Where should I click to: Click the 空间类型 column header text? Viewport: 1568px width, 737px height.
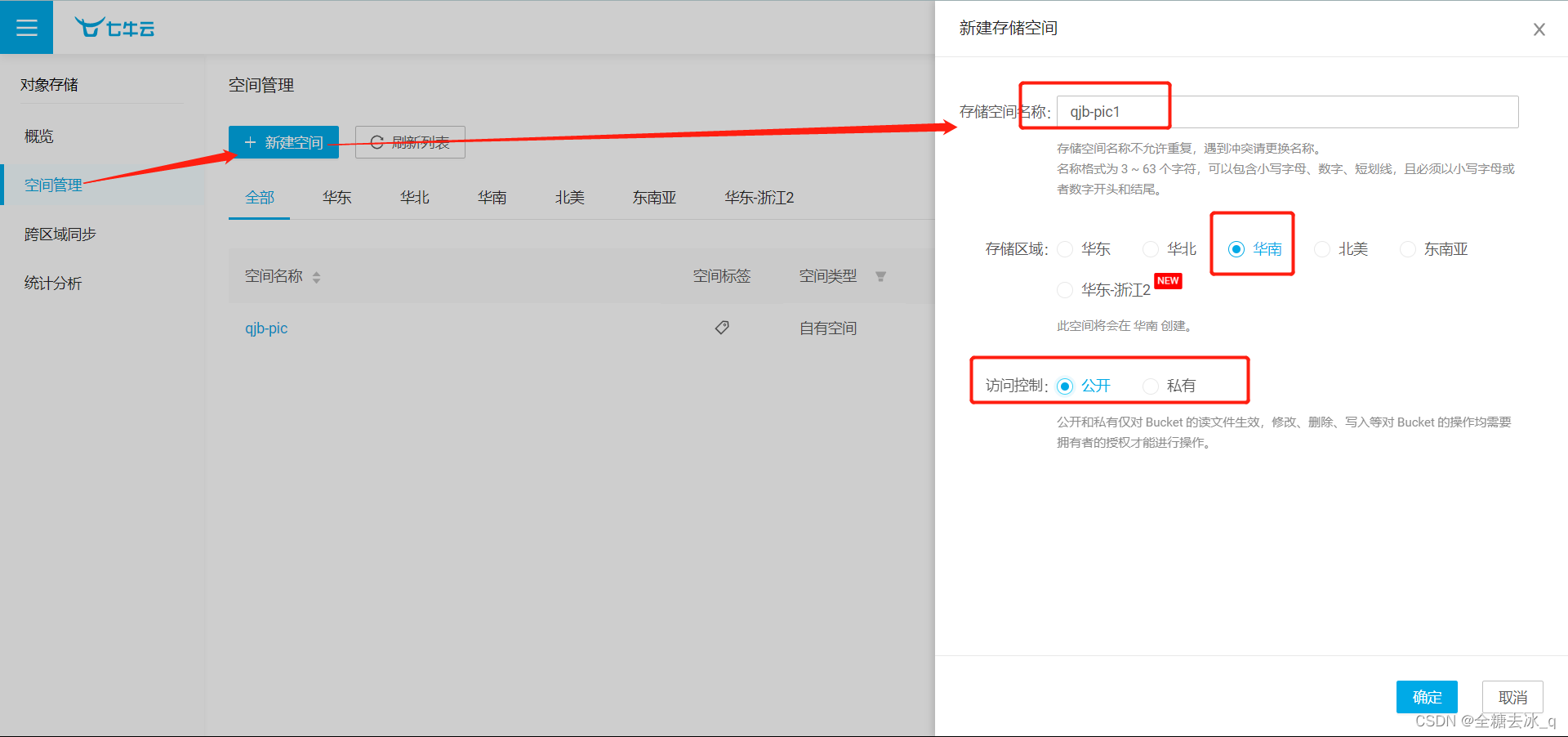828,276
